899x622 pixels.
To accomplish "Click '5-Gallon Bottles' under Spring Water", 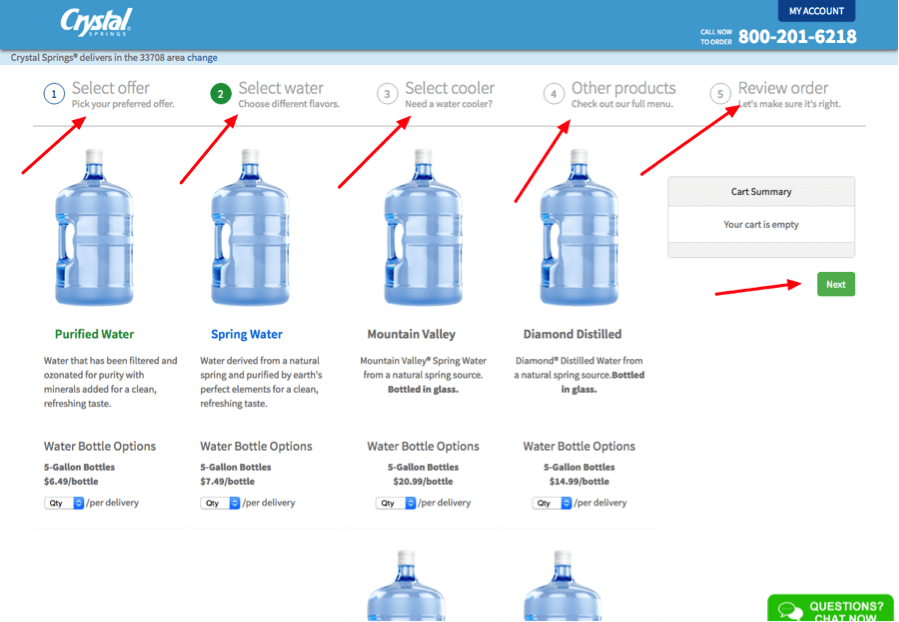I will point(235,467).
